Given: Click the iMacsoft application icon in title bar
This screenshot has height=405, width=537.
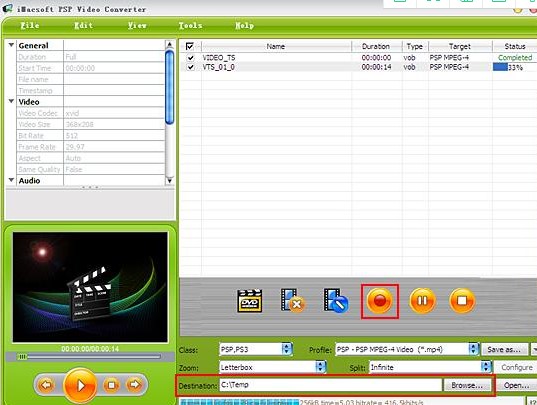Looking at the screenshot, I should pos(8,9).
